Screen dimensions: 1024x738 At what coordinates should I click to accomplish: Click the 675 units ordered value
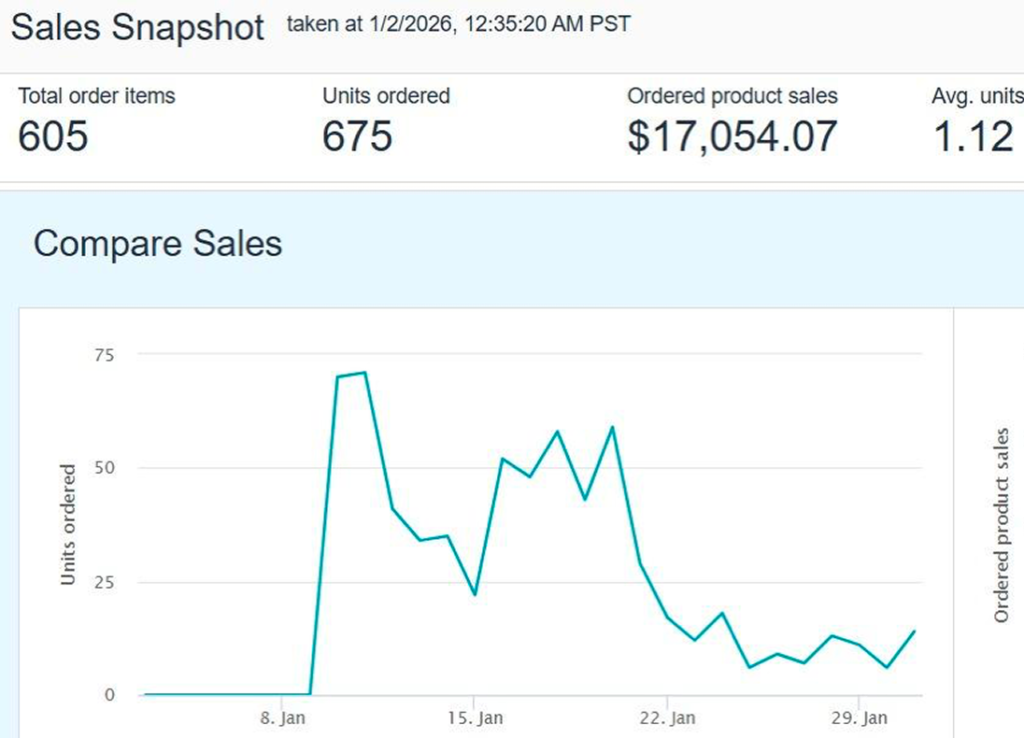(x=357, y=137)
